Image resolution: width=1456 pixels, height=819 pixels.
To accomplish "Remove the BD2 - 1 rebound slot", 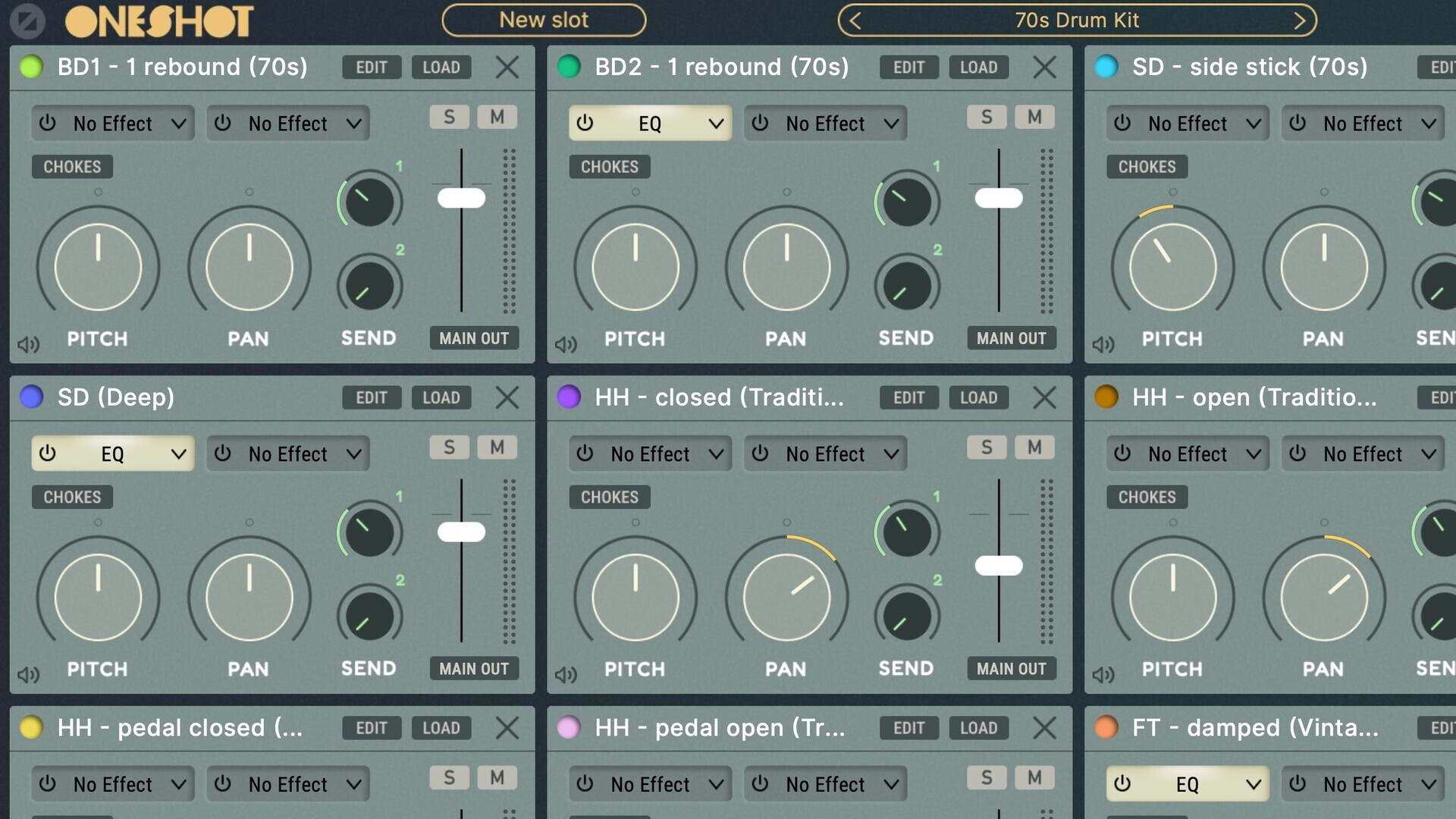I will pyautogui.click(x=1044, y=67).
